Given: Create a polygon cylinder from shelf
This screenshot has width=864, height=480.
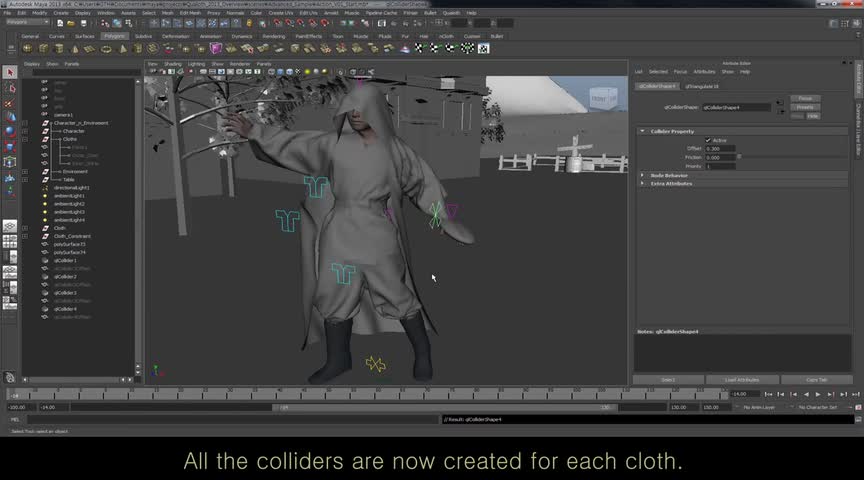Looking at the screenshot, I should [59, 48].
